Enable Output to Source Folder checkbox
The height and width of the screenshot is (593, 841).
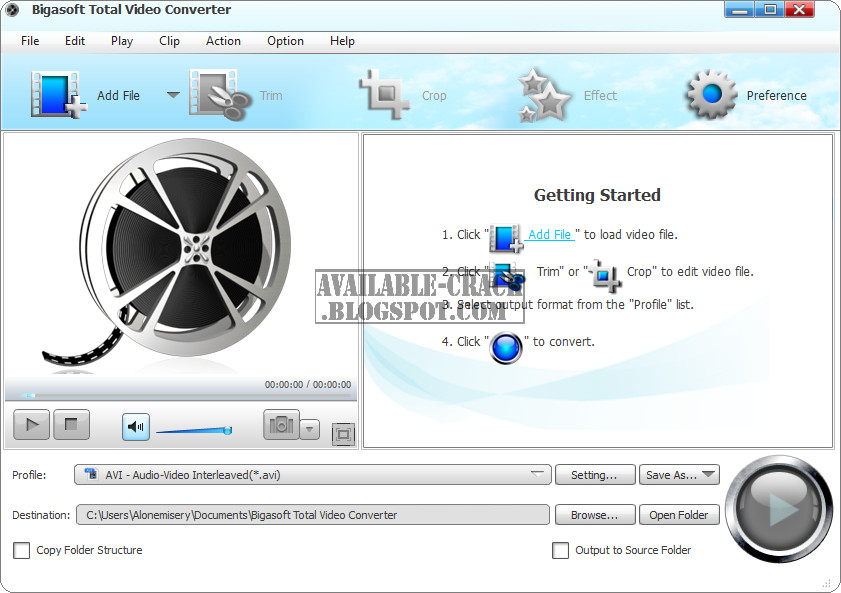560,550
